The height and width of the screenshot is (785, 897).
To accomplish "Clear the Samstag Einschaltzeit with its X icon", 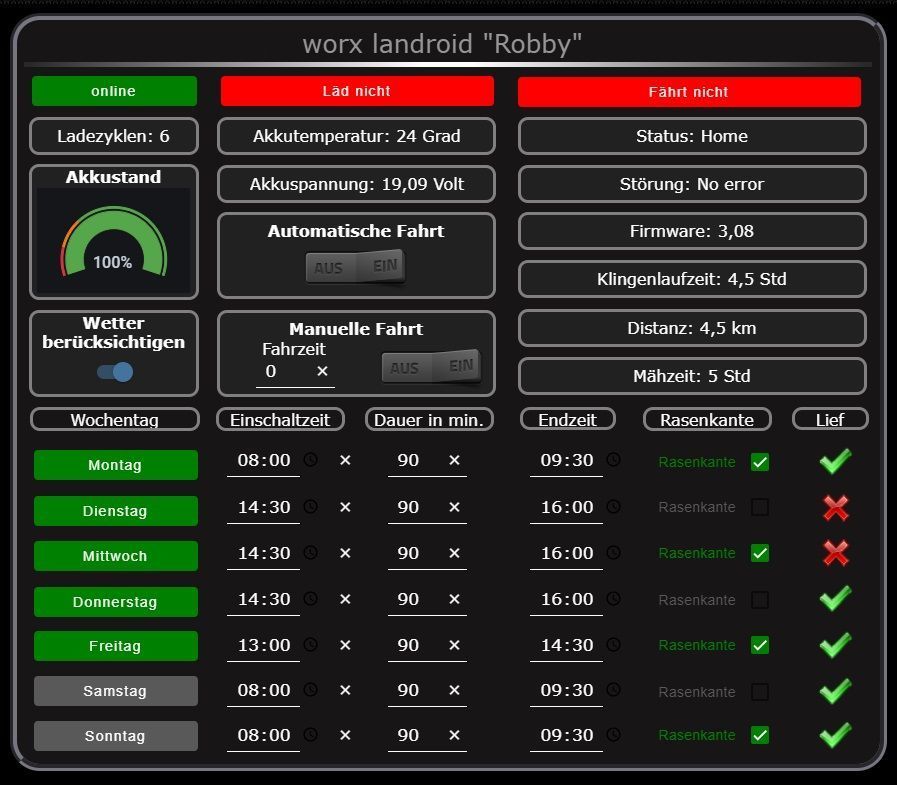I will [345, 690].
